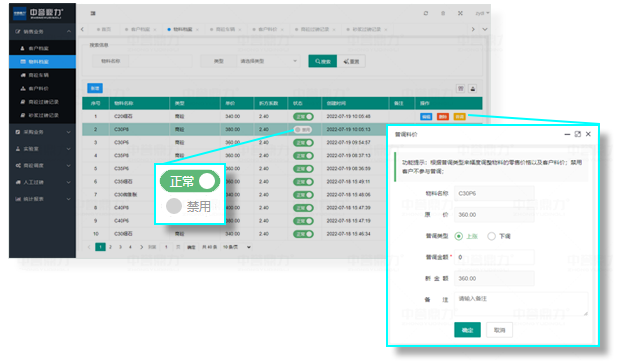The width and height of the screenshot is (637, 364).
Task: Click the 中昌鼎力 logo in sidebar
Action: [x=38, y=13]
